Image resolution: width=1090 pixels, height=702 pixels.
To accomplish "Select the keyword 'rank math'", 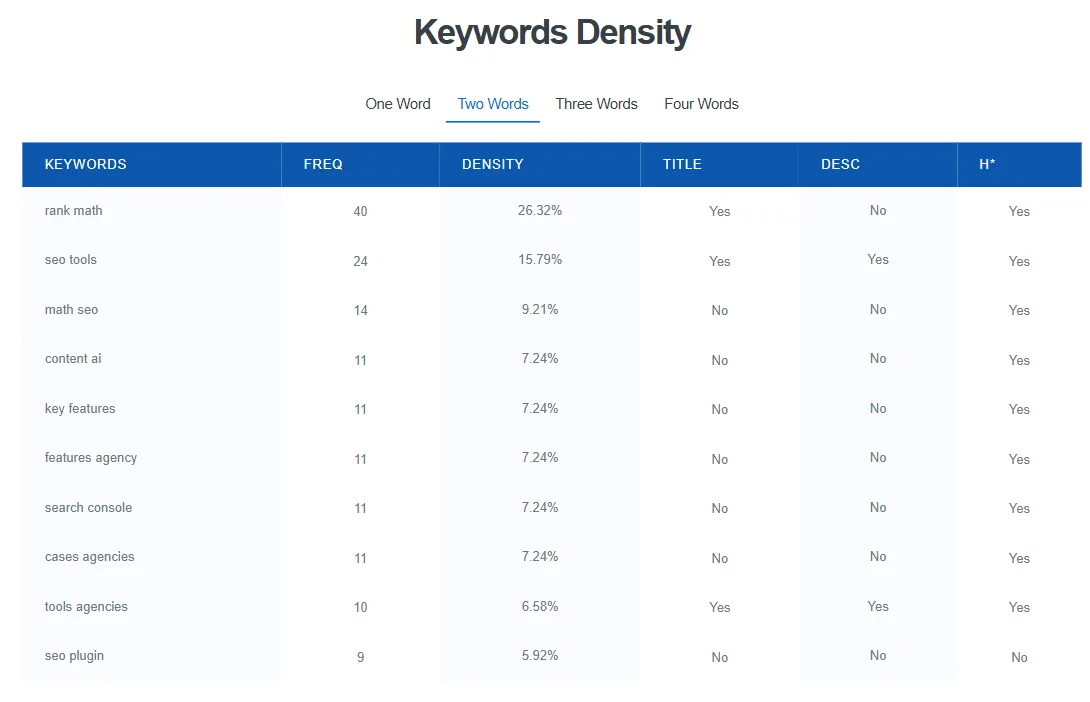I will (73, 210).
